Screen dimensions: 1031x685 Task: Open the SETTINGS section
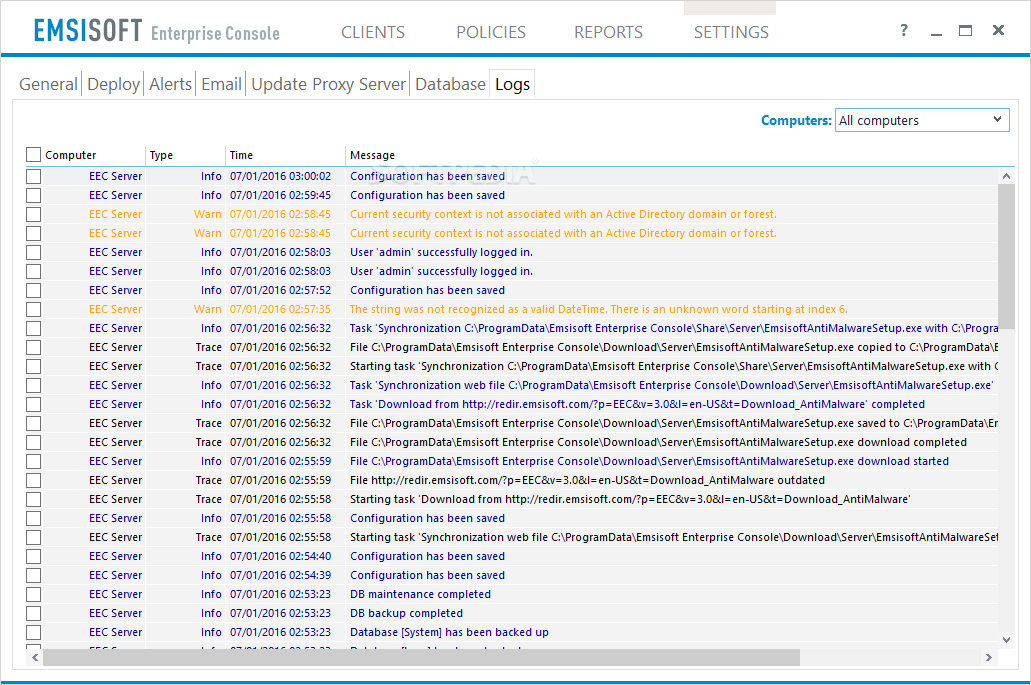(731, 32)
